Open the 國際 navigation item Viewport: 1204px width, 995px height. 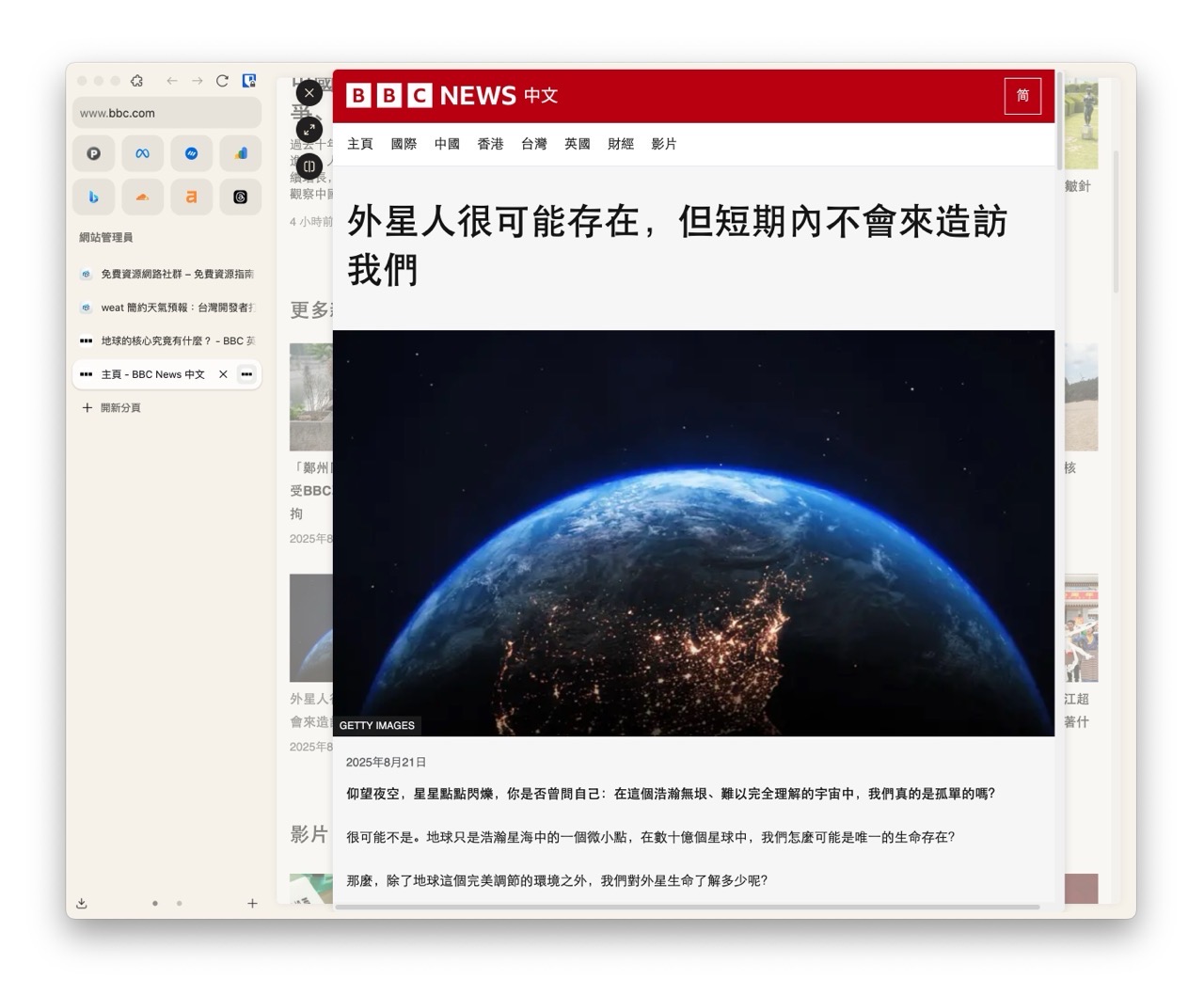coord(404,144)
